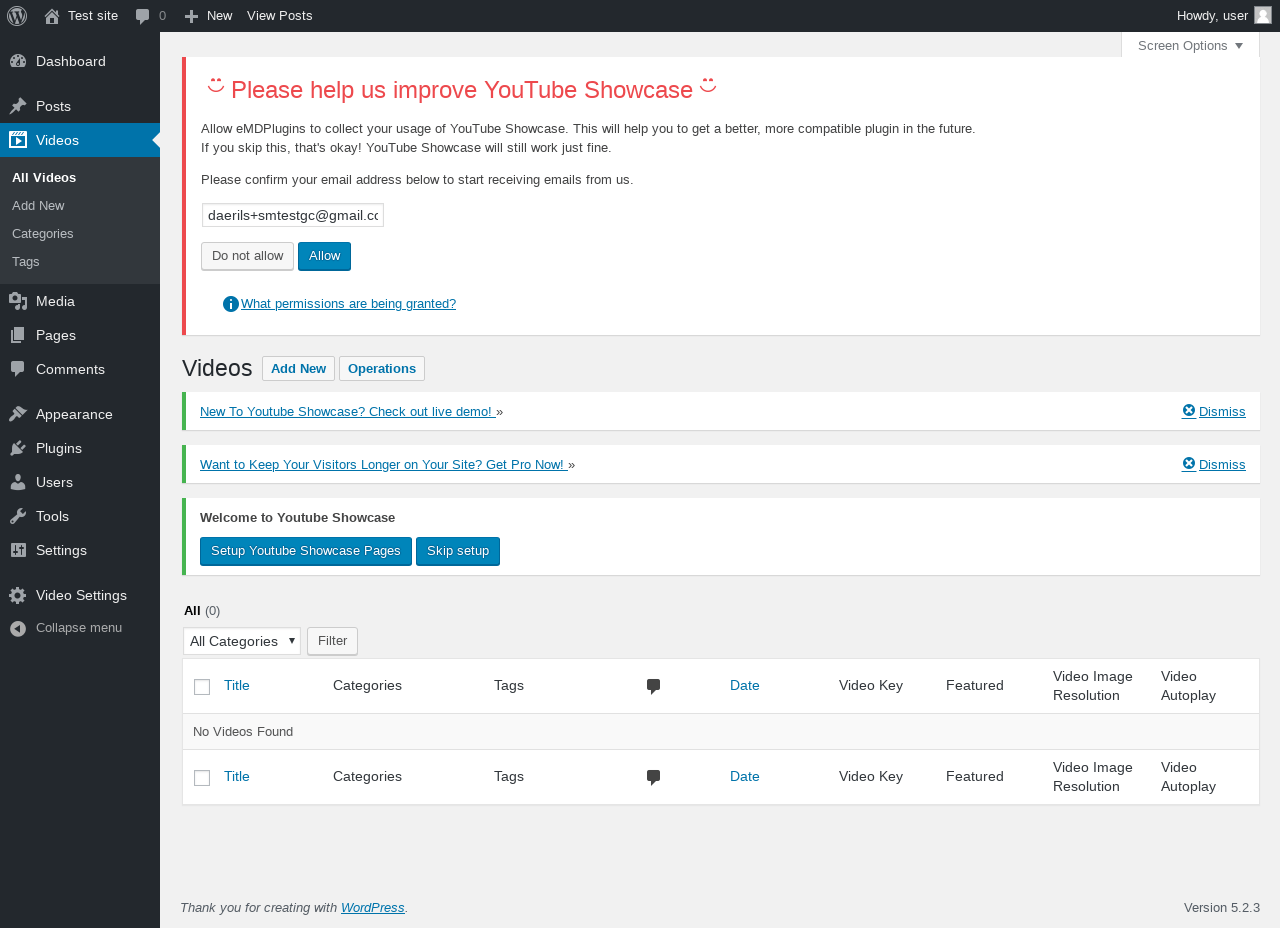Viewport: 1280px width, 928px height.
Task: Sort the table by Date column header
Action: click(745, 685)
